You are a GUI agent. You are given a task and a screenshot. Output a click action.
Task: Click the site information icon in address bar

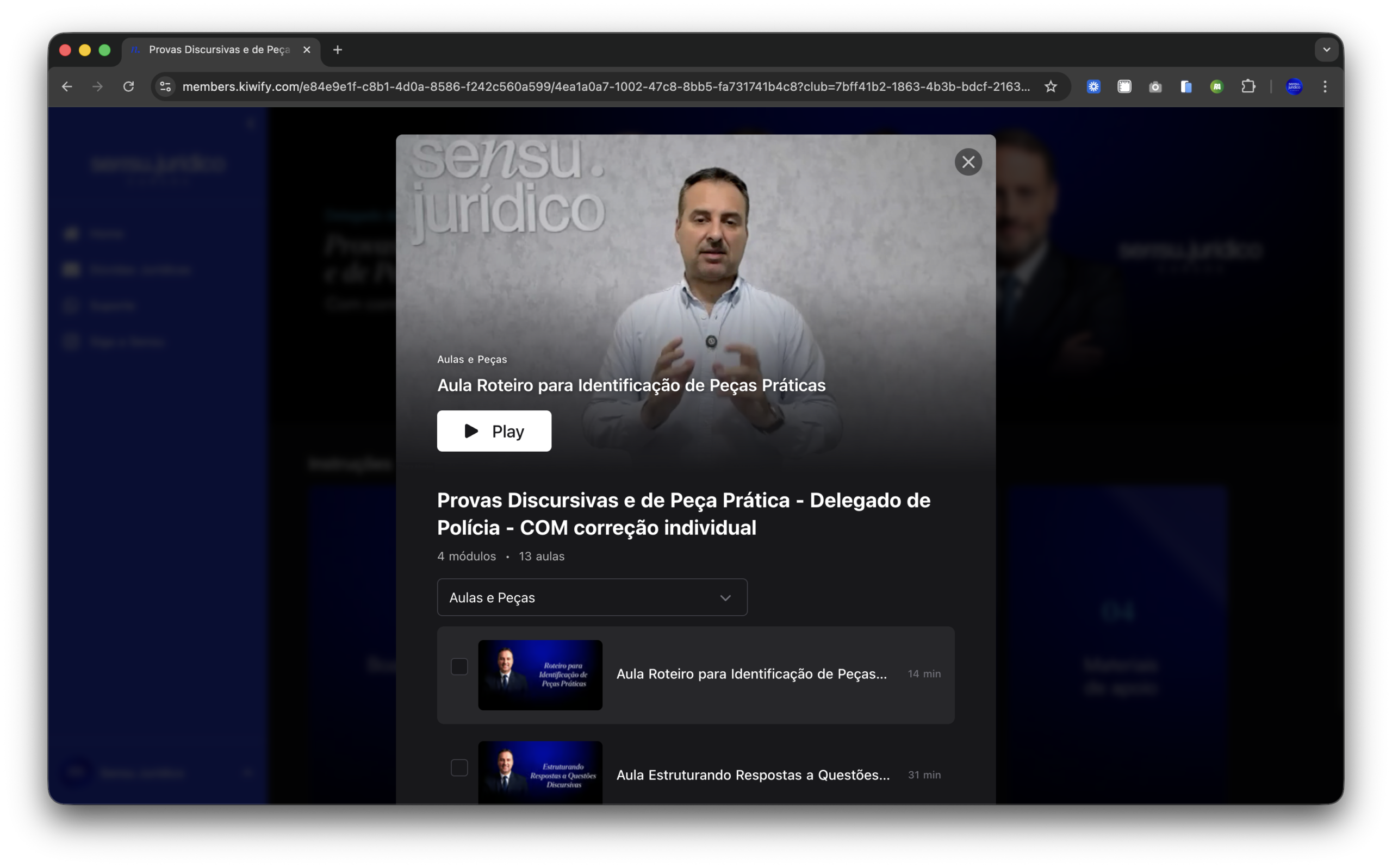point(165,86)
